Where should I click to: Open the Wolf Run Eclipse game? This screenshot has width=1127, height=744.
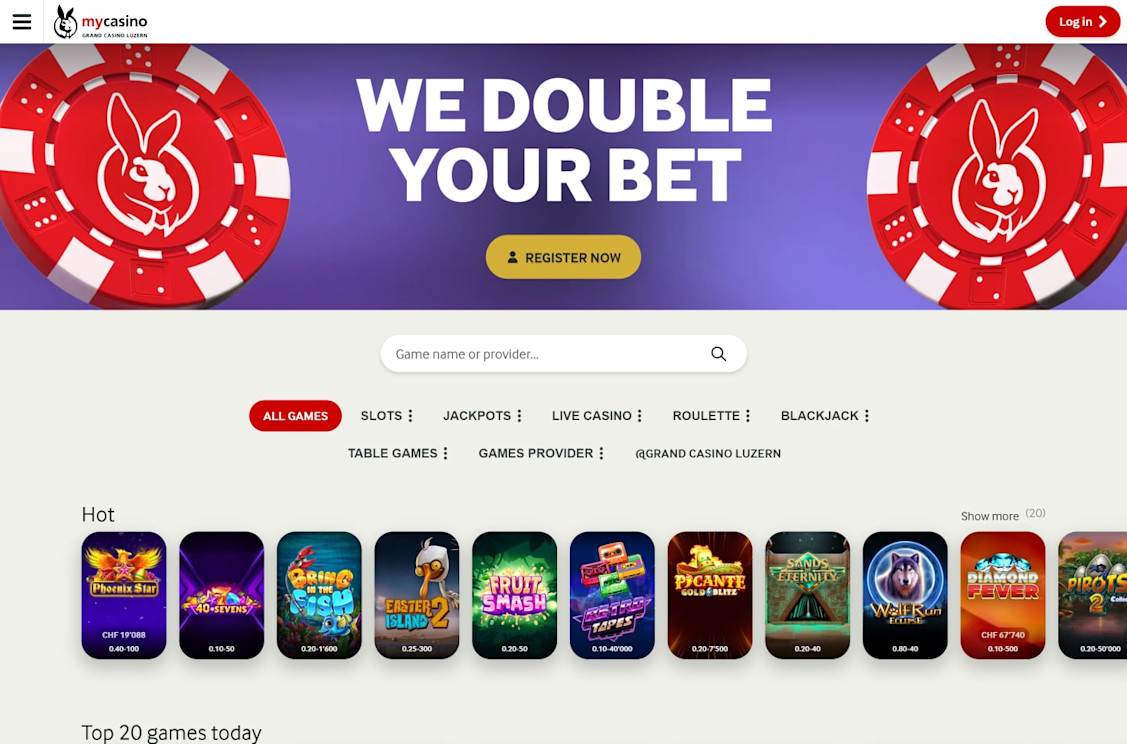click(905, 595)
